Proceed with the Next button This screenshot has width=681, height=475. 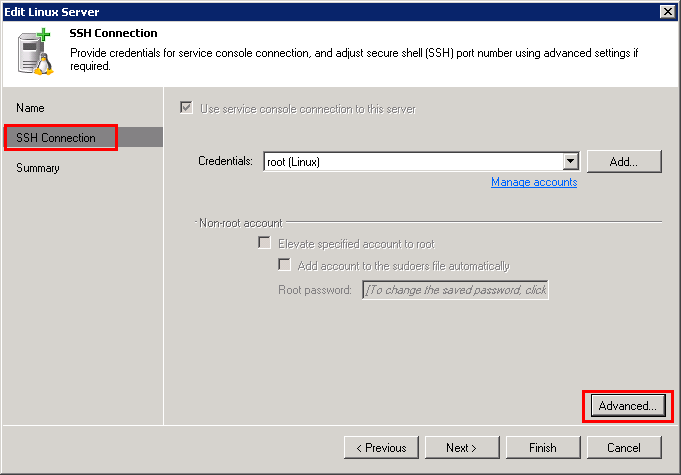tap(462, 447)
